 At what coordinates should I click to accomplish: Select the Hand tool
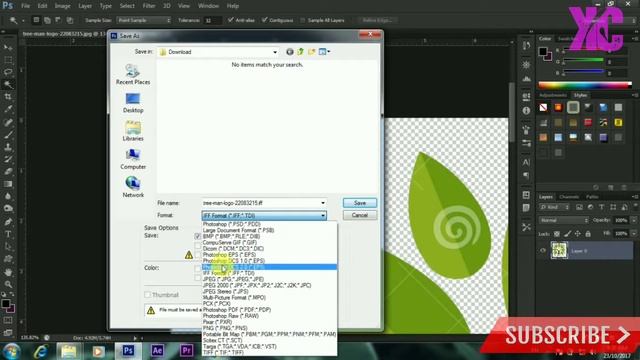point(8,272)
